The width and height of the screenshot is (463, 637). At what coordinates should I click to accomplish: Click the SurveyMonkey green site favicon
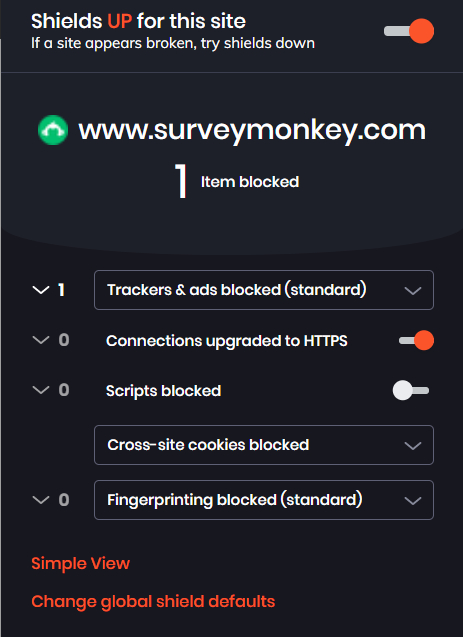(x=53, y=130)
